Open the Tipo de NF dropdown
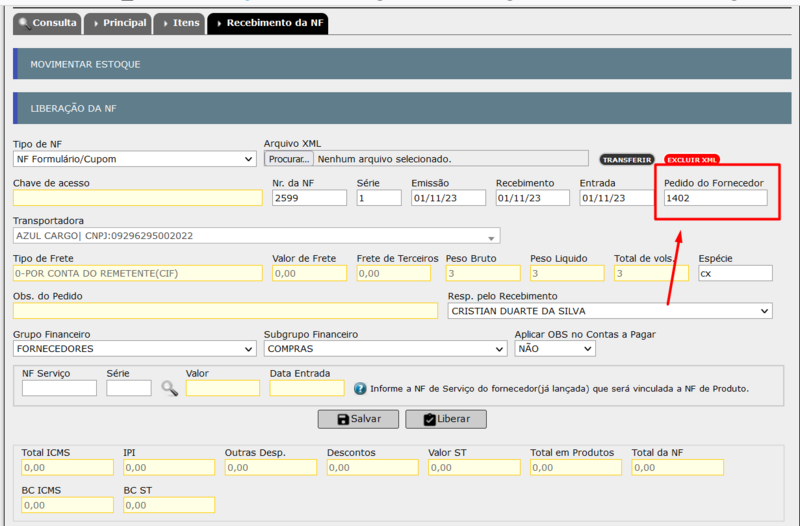This screenshot has height=526, width=800. 135,159
